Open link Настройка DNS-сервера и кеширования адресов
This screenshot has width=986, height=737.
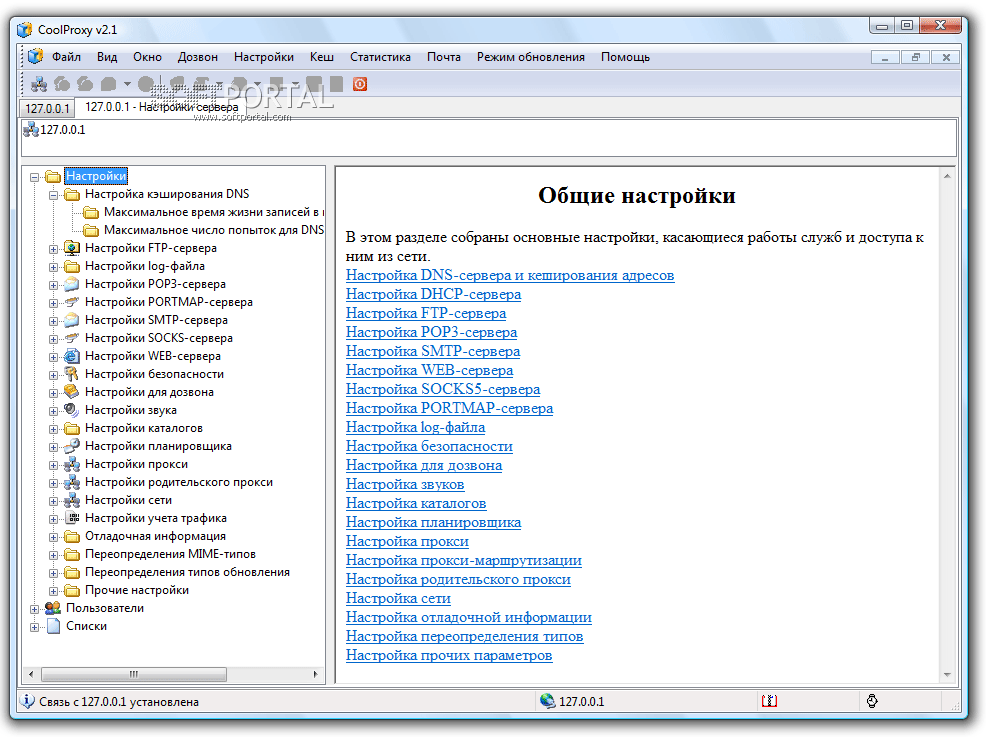[x=510, y=275]
